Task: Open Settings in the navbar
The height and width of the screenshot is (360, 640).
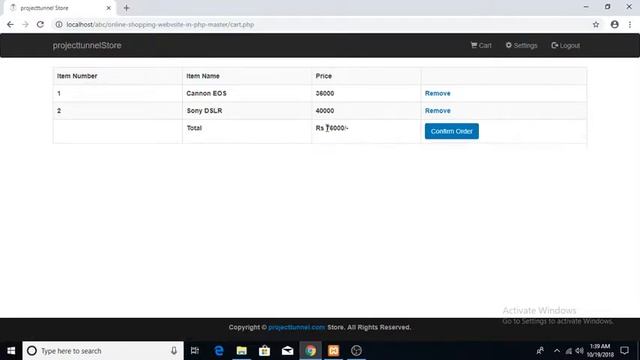Action: pyautogui.click(x=521, y=45)
